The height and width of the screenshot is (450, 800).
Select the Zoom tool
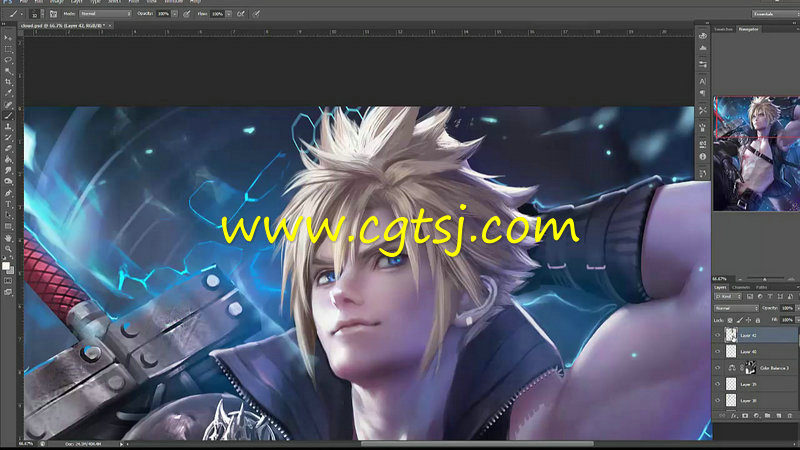[8, 248]
